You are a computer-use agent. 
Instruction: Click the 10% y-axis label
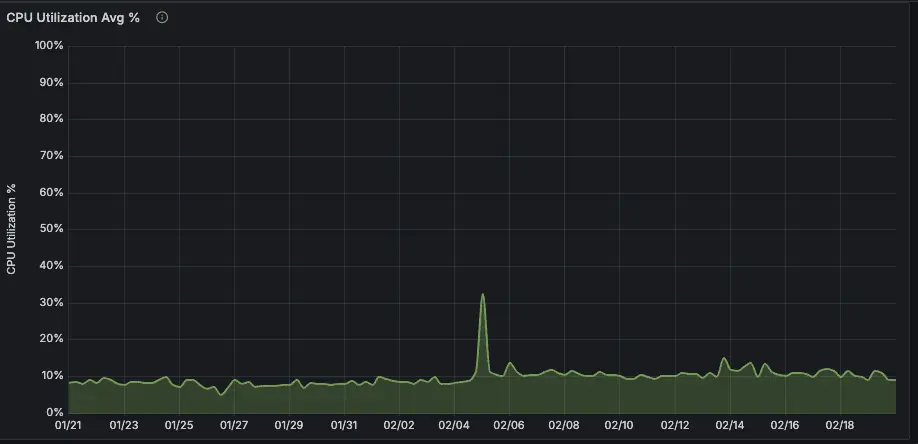pyautogui.click(x=52, y=376)
